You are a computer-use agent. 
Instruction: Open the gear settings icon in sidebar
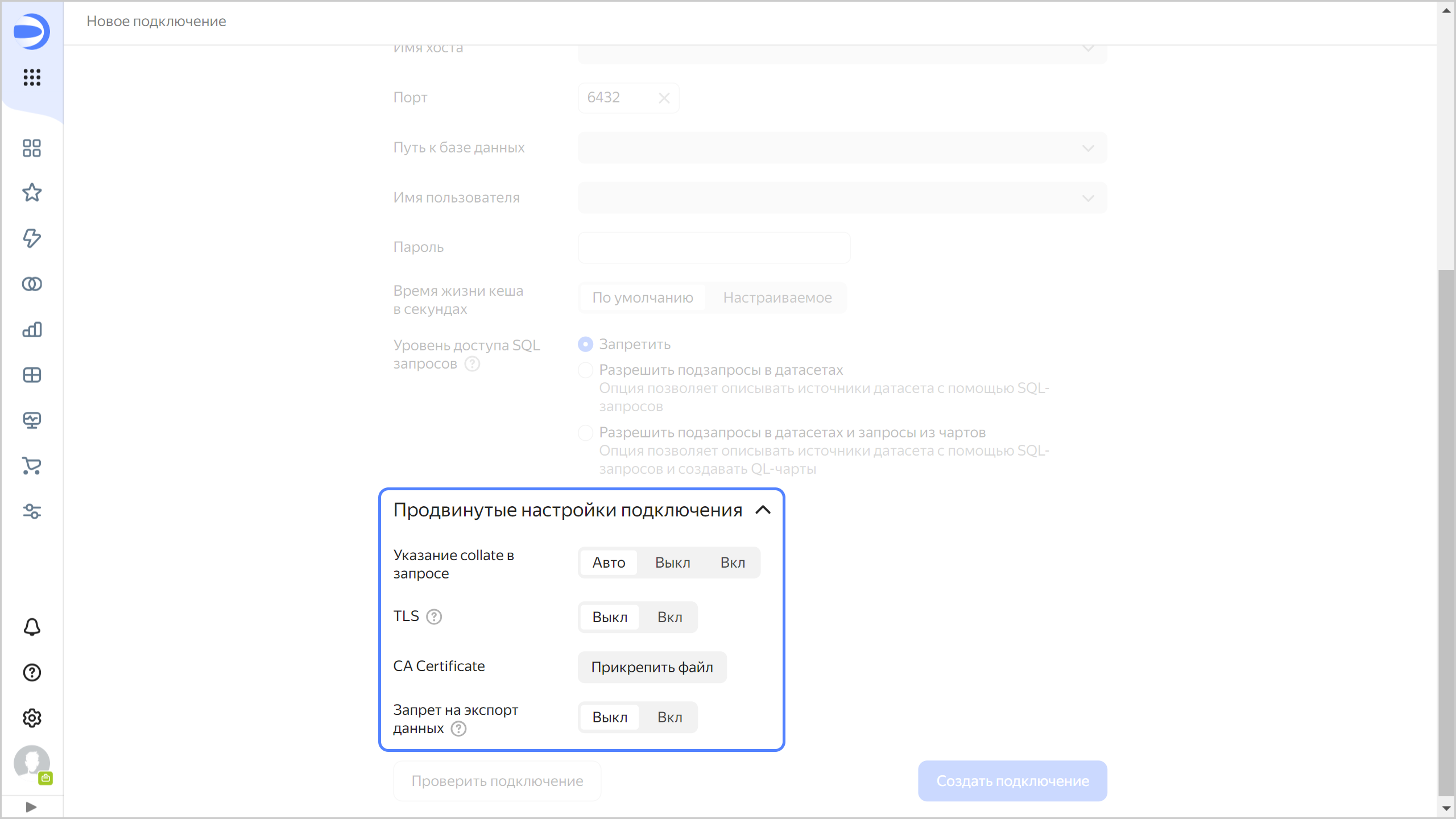click(x=32, y=718)
